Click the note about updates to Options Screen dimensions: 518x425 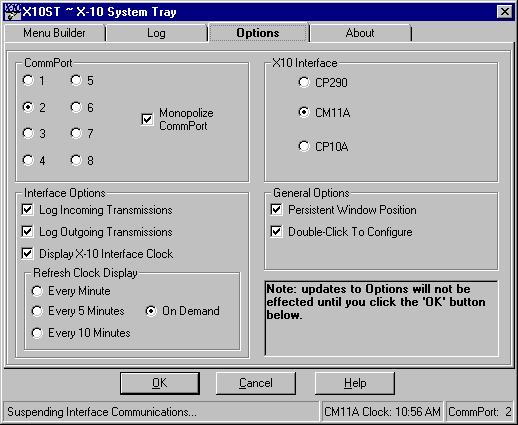click(x=381, y=319)
